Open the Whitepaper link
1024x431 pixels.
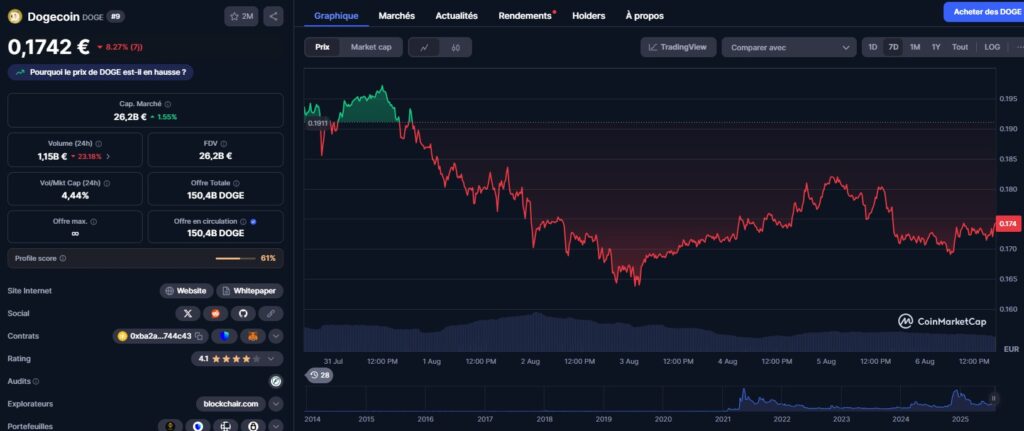click(x=250, y=291)
